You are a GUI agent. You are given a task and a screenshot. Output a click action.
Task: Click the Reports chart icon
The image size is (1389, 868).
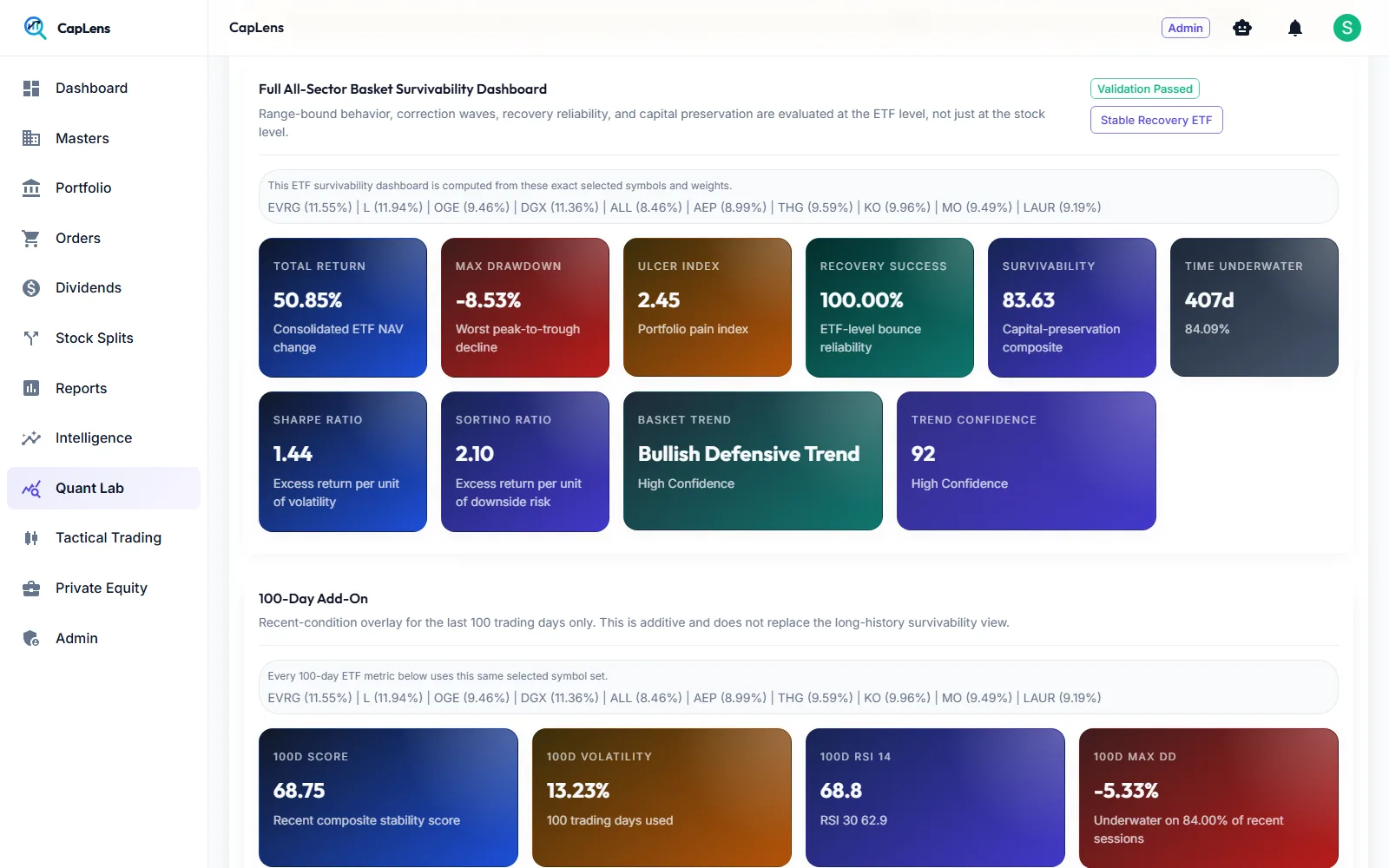(31, 388)
